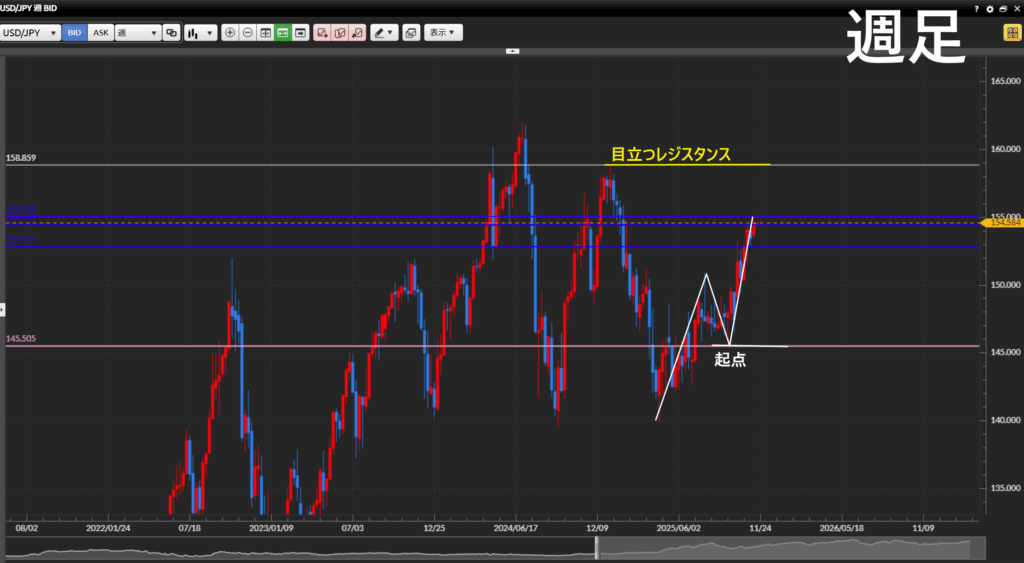The height and width of the screenshot is (563, 1024).
Task: Open the help question mark icon
Action: (x=977, y=8)
